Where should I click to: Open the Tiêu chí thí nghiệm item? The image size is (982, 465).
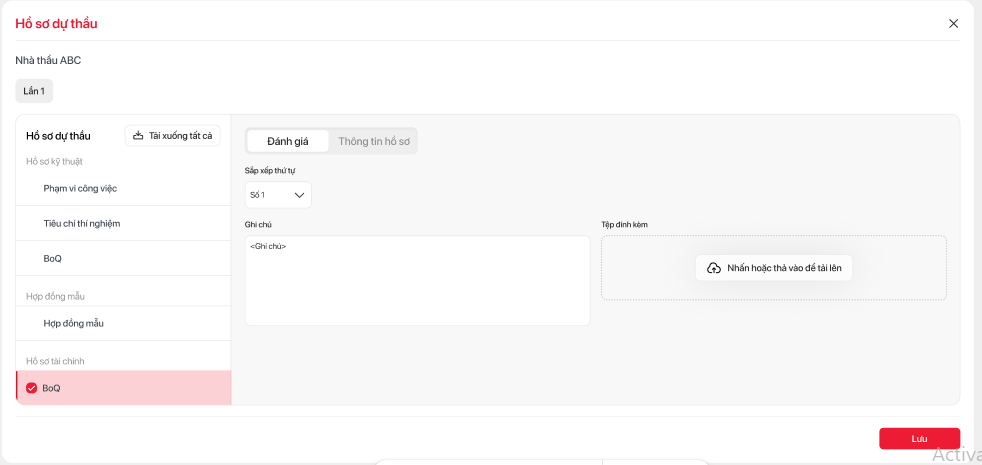[82, 223]
